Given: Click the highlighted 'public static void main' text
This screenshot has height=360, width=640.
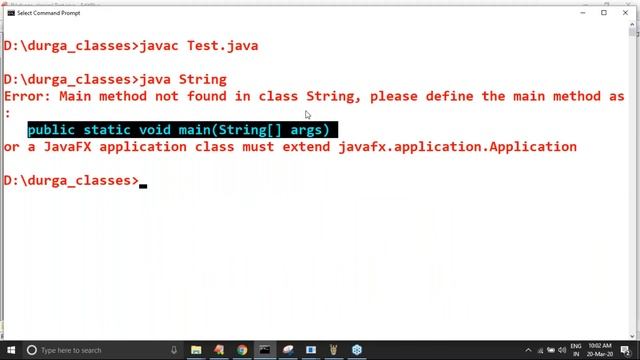Looking at the screenshot, I should (x=182, y=130).
